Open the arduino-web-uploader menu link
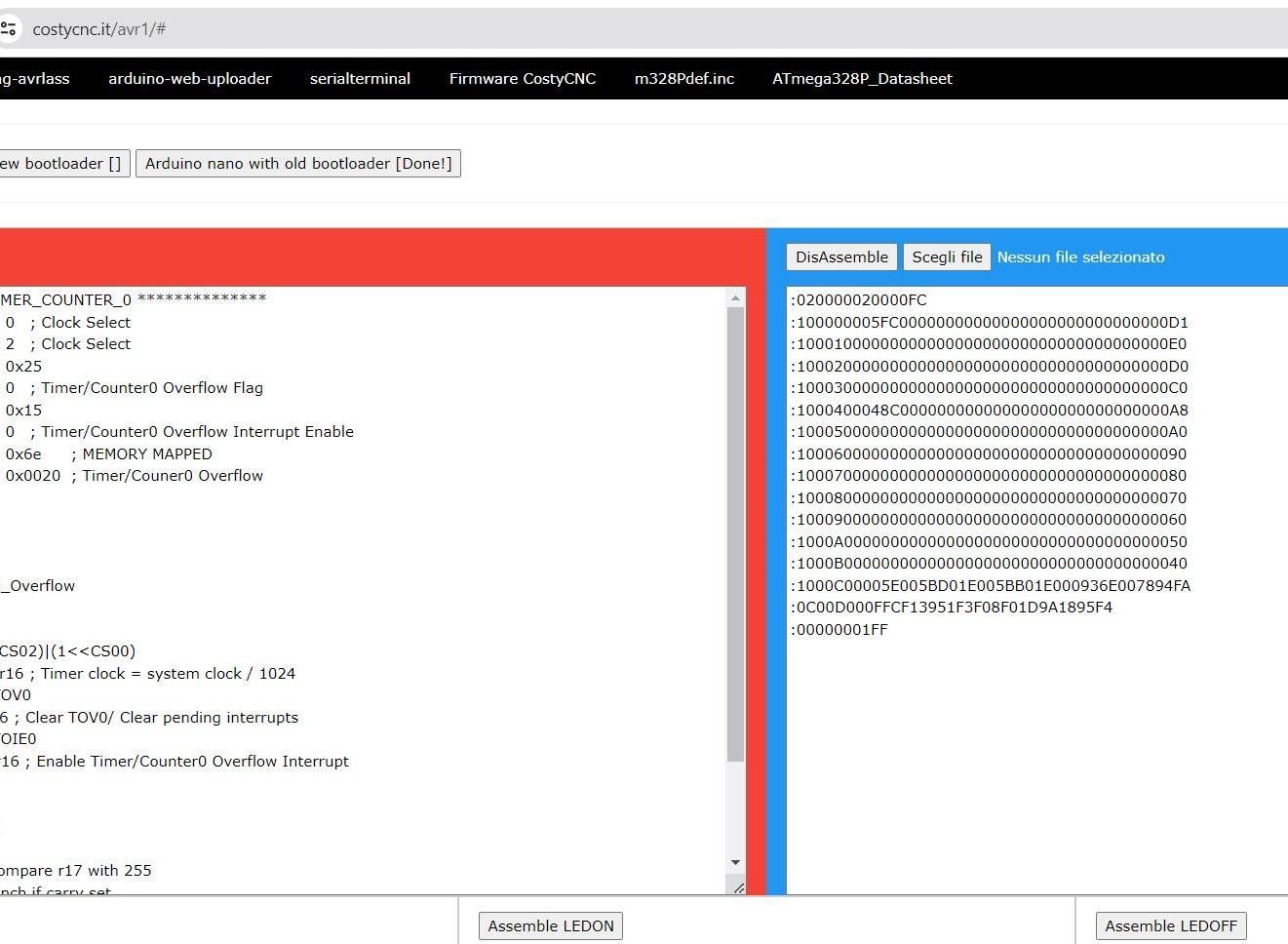Viewport: 1288px width, 944px height. click(189, 79)
